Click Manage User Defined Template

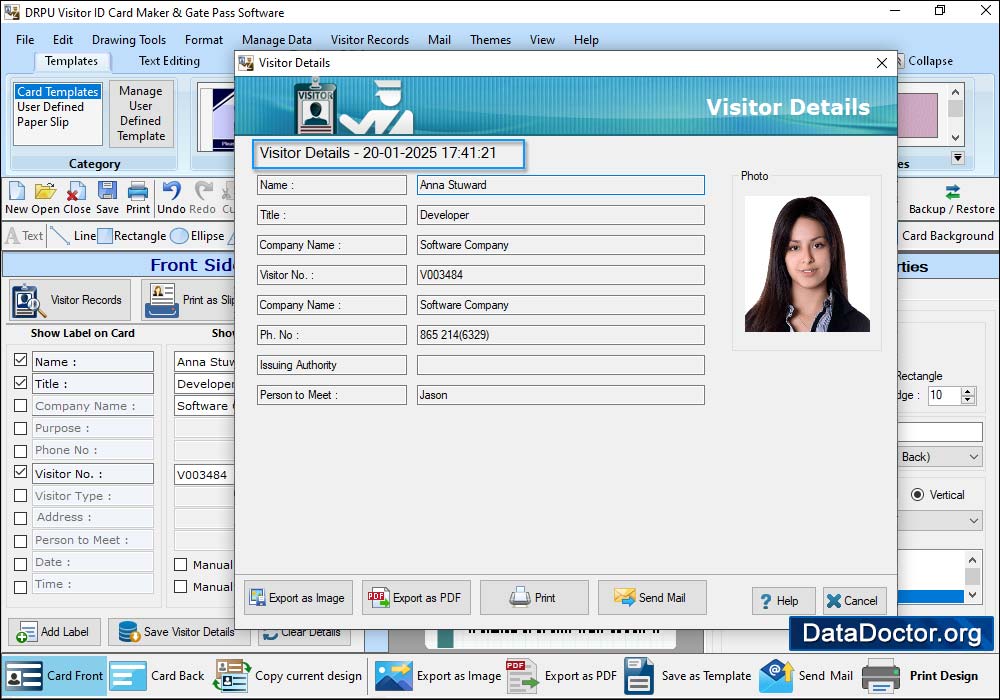pos(141,113)
